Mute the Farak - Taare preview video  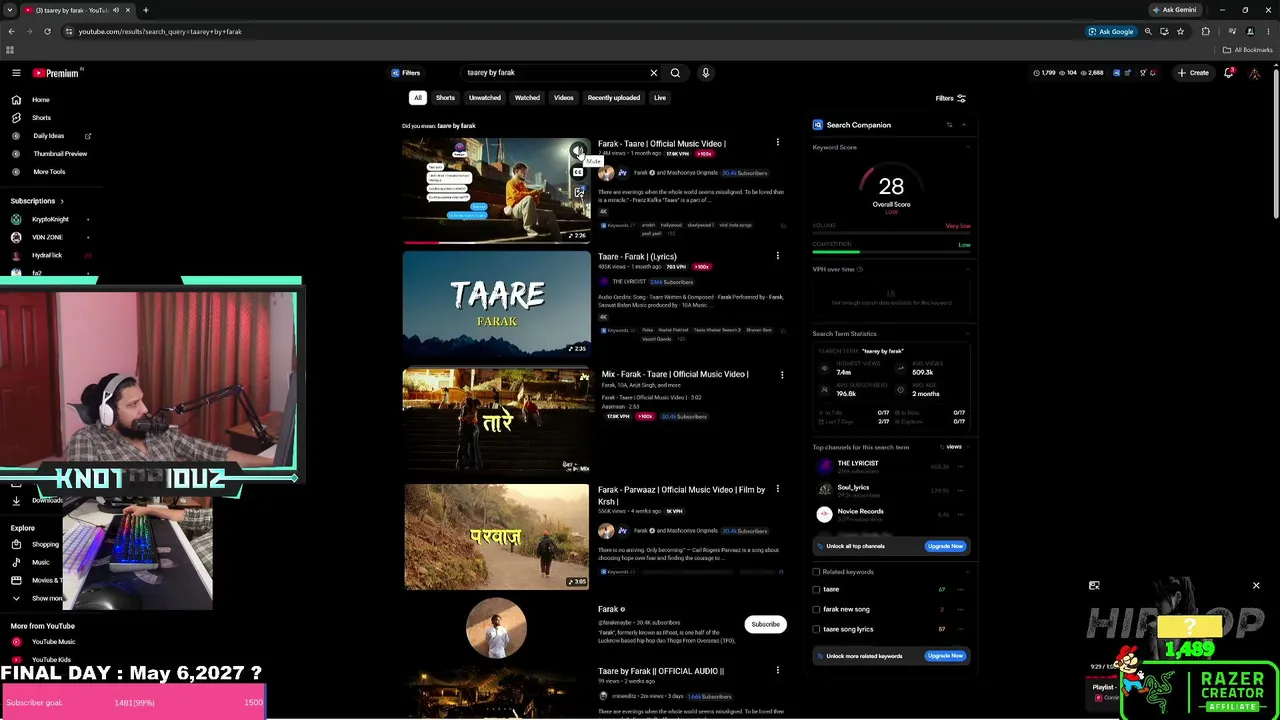click(578, 151)
